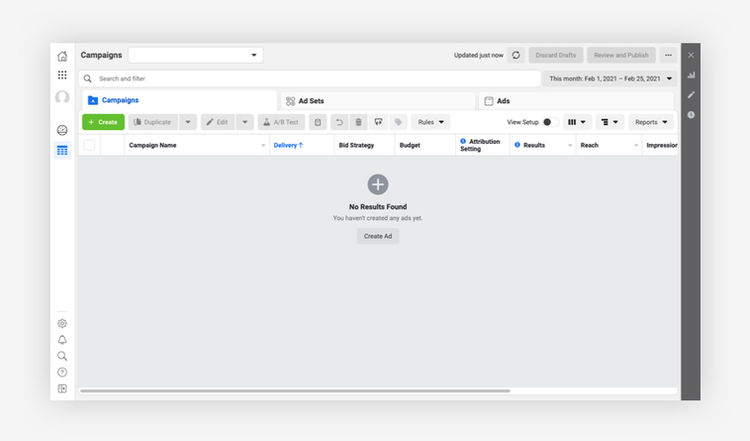
Task: Open the date range This month dropdown
Action: point(610,78)
